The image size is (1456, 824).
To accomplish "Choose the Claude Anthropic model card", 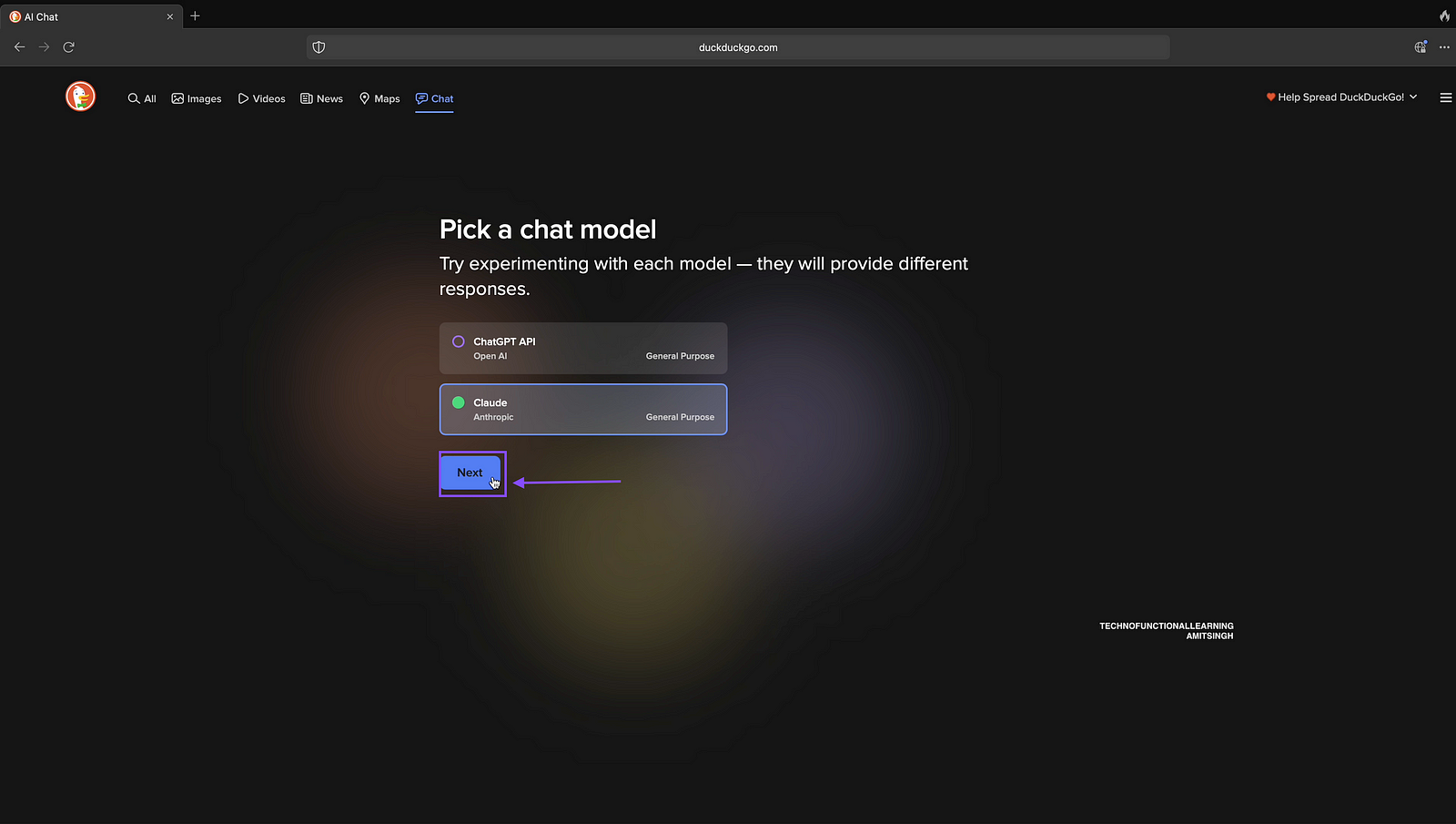I will coord(582,410).
